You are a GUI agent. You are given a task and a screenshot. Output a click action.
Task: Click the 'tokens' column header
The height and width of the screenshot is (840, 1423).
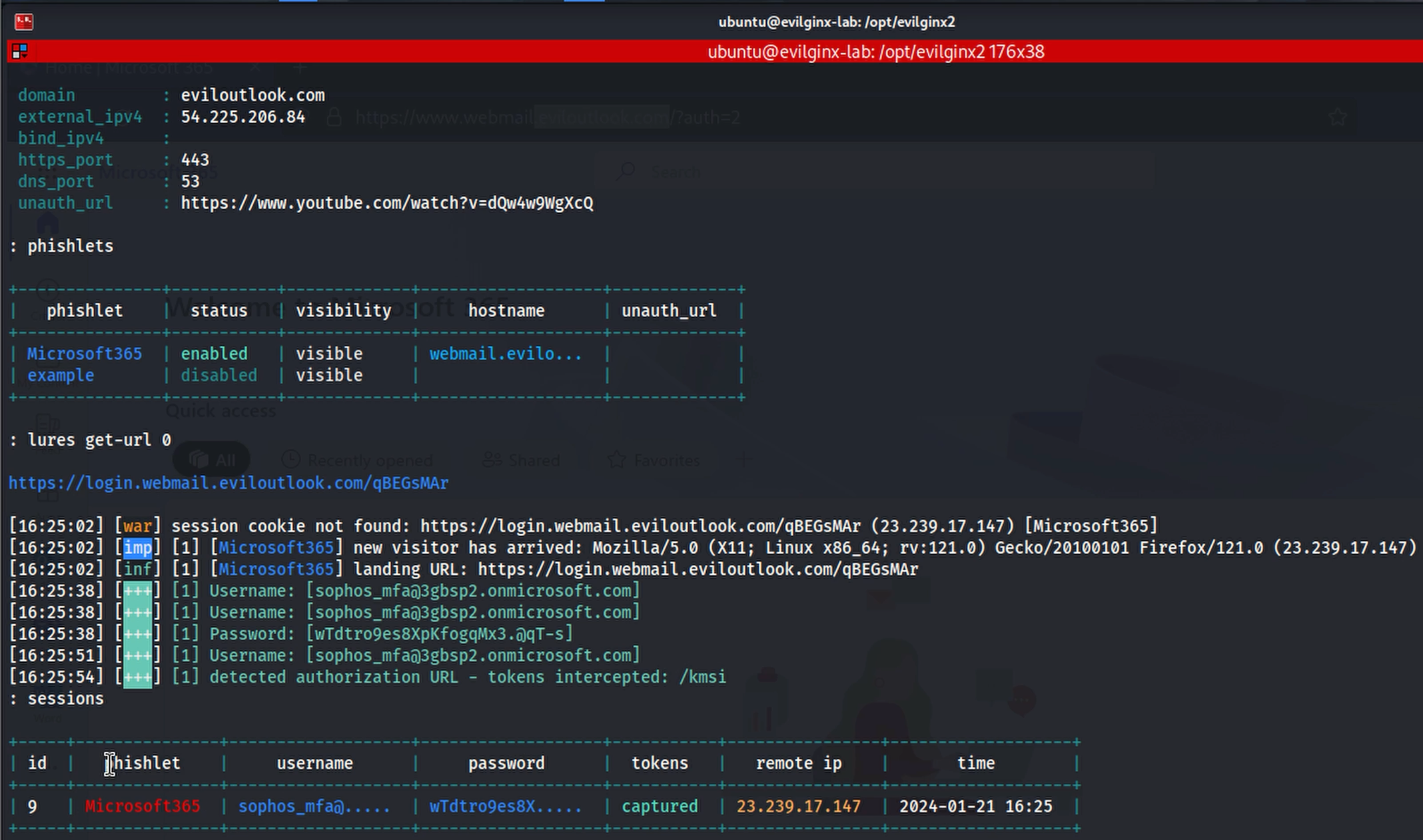pos(660,763)
